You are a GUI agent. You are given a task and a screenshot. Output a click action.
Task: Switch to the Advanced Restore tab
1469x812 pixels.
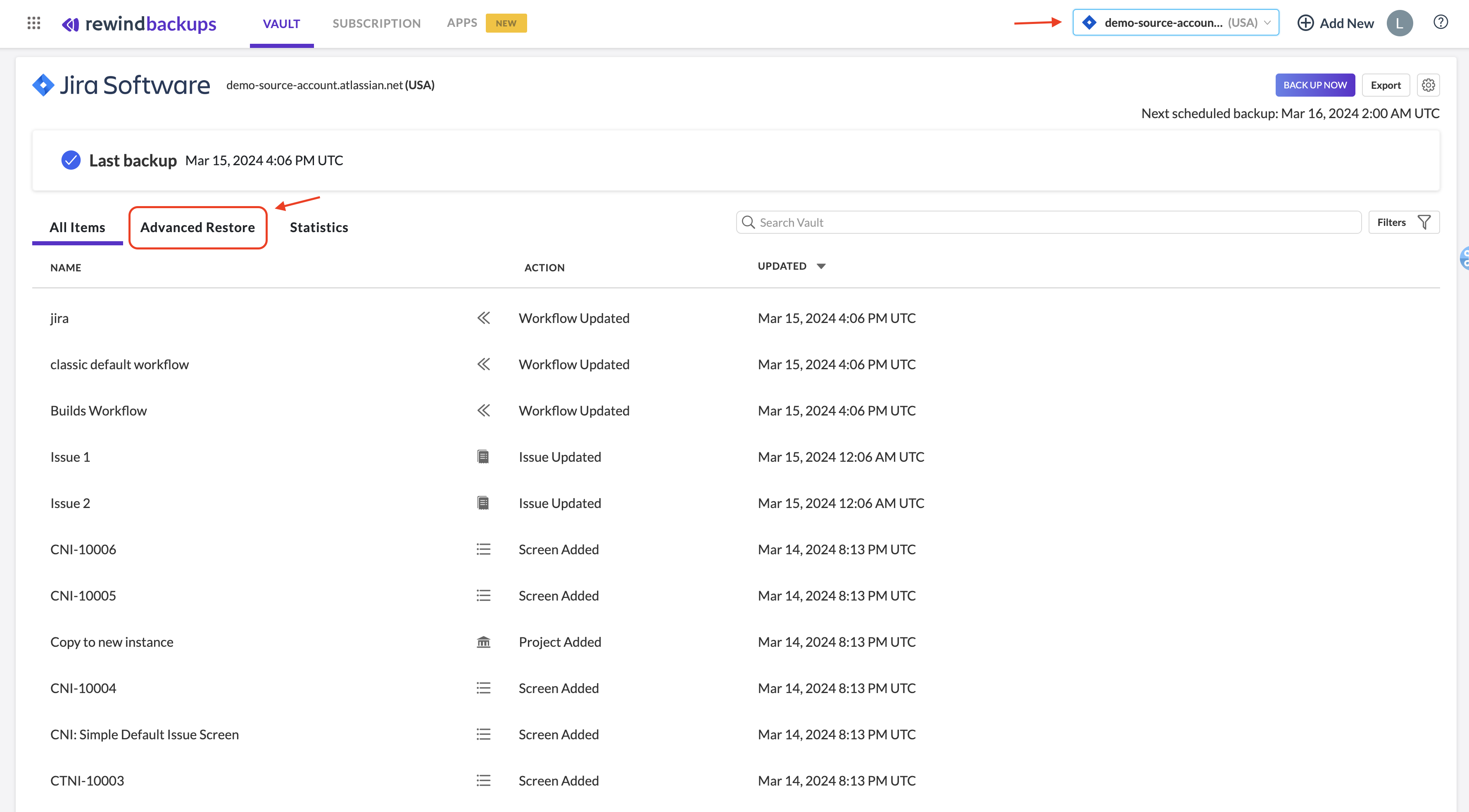click(x=197, y=227)
